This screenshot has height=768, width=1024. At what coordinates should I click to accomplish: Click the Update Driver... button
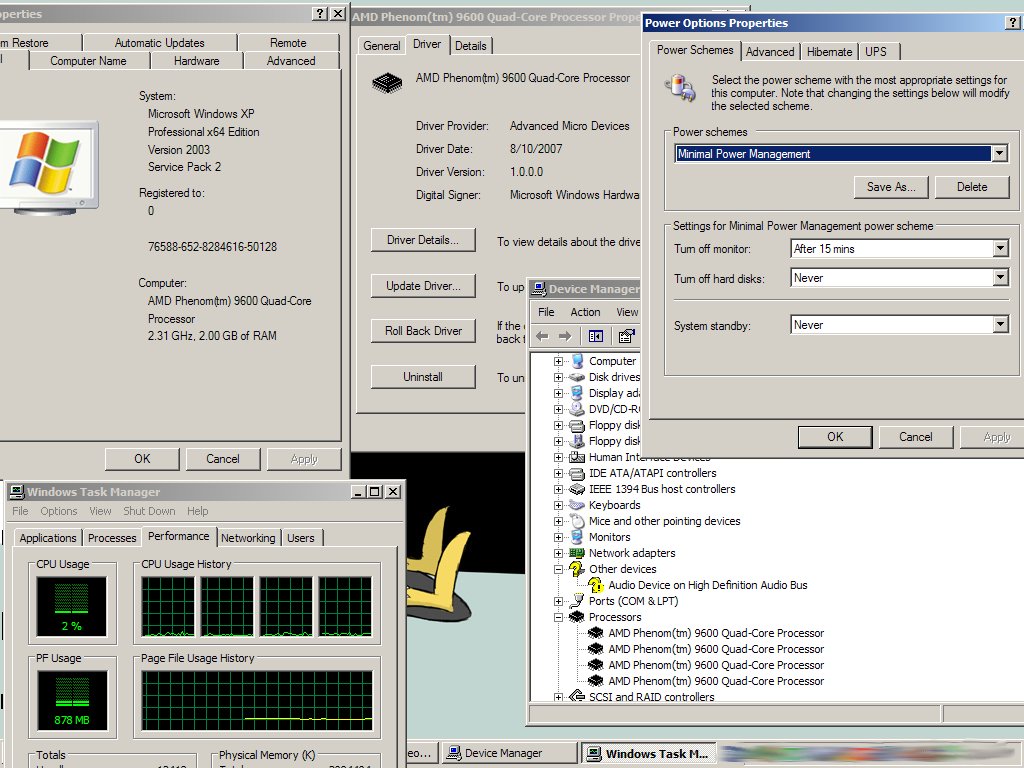point(423,285)
